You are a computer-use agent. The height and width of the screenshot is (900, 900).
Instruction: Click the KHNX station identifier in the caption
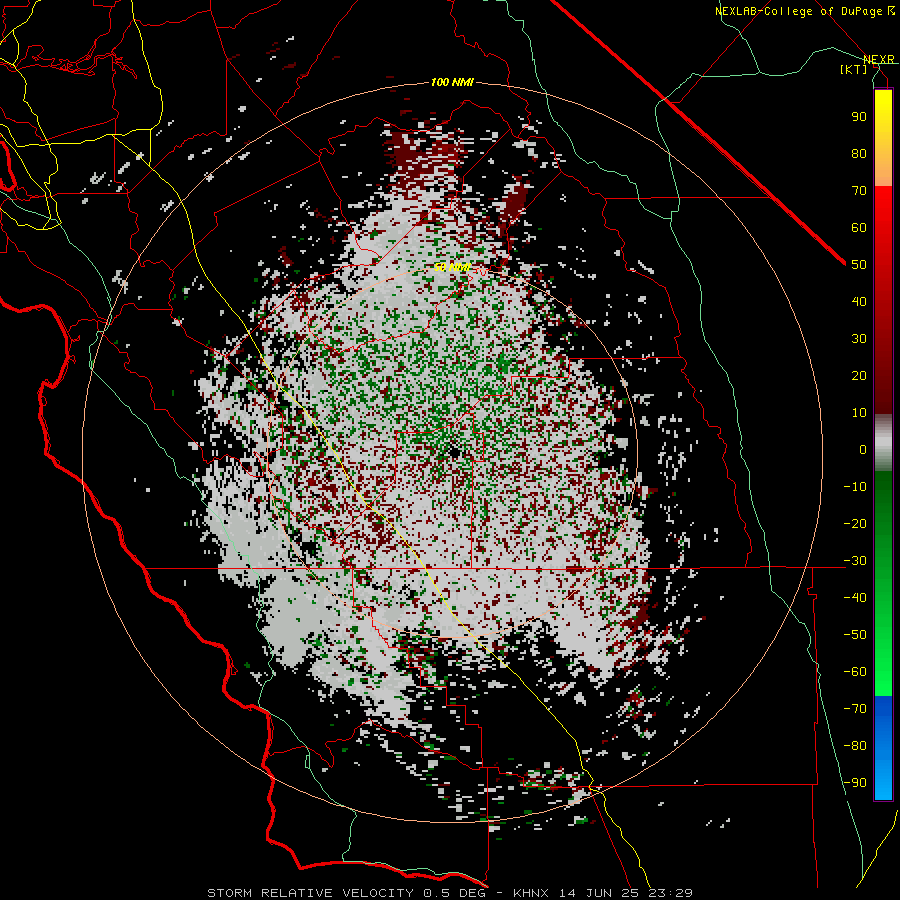pyautogui.click(x=531, y=893)
